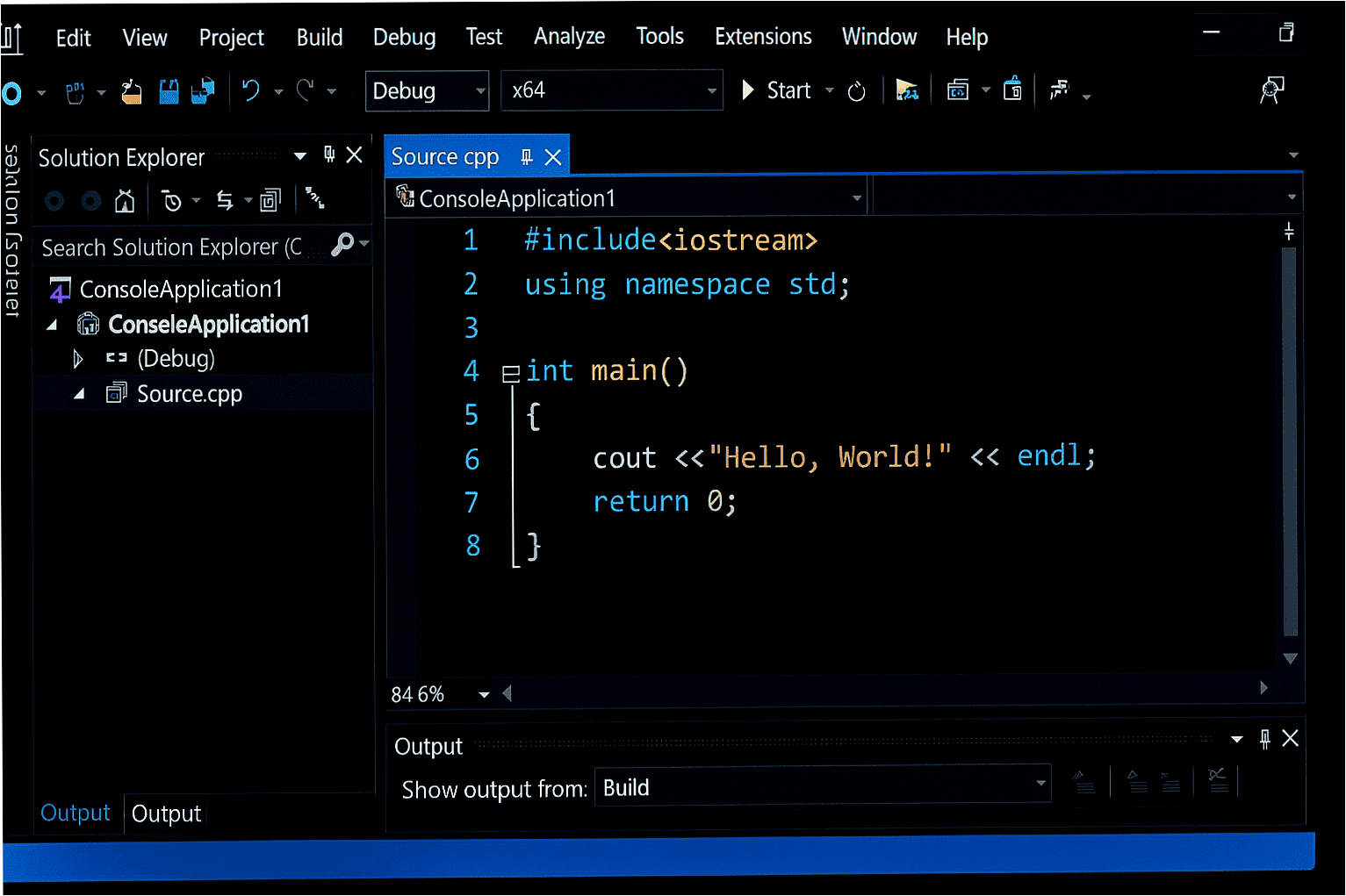Toggle pin on the Source cpp tab
The width and height of the screenshot is (1346, 896).
[527, 157]
